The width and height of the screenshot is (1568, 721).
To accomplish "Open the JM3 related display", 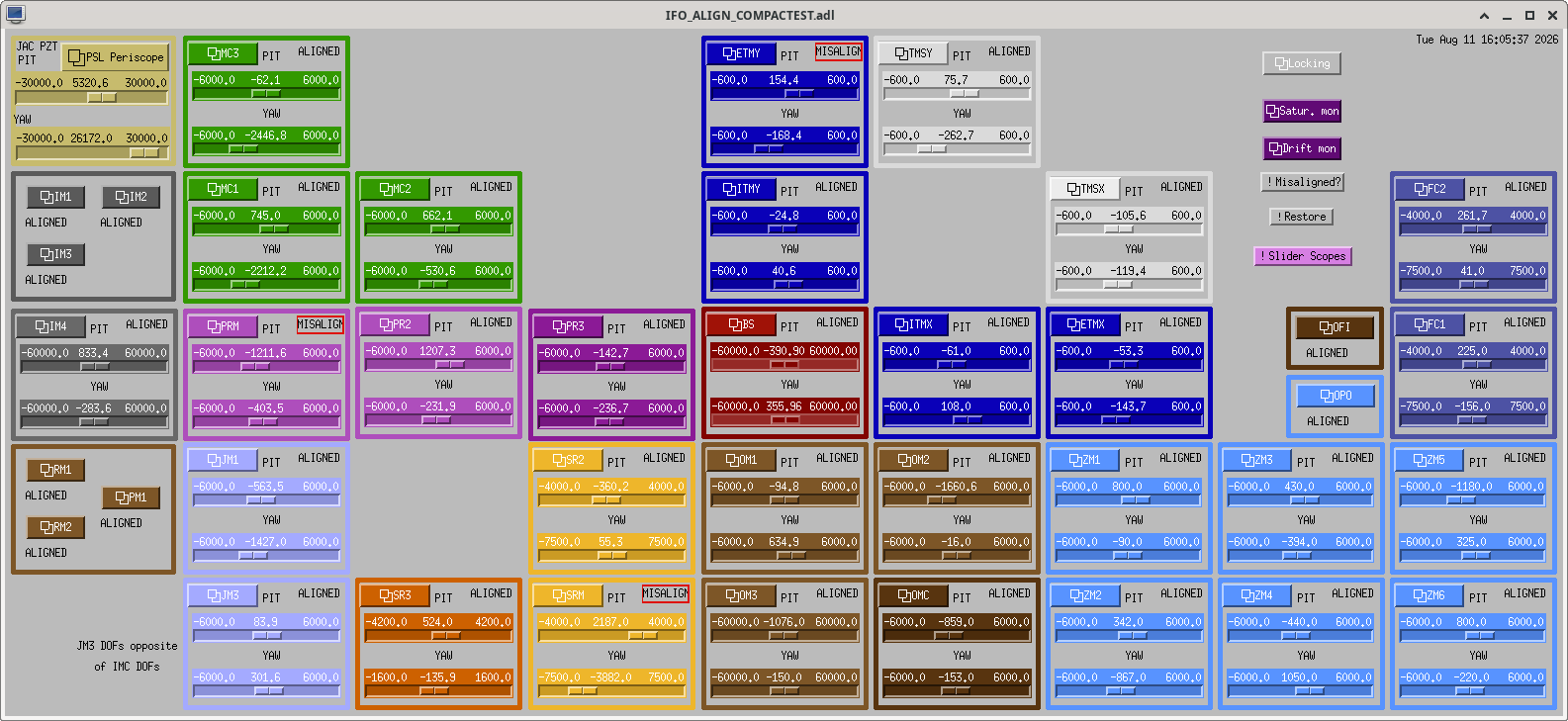I will (223, 595).
